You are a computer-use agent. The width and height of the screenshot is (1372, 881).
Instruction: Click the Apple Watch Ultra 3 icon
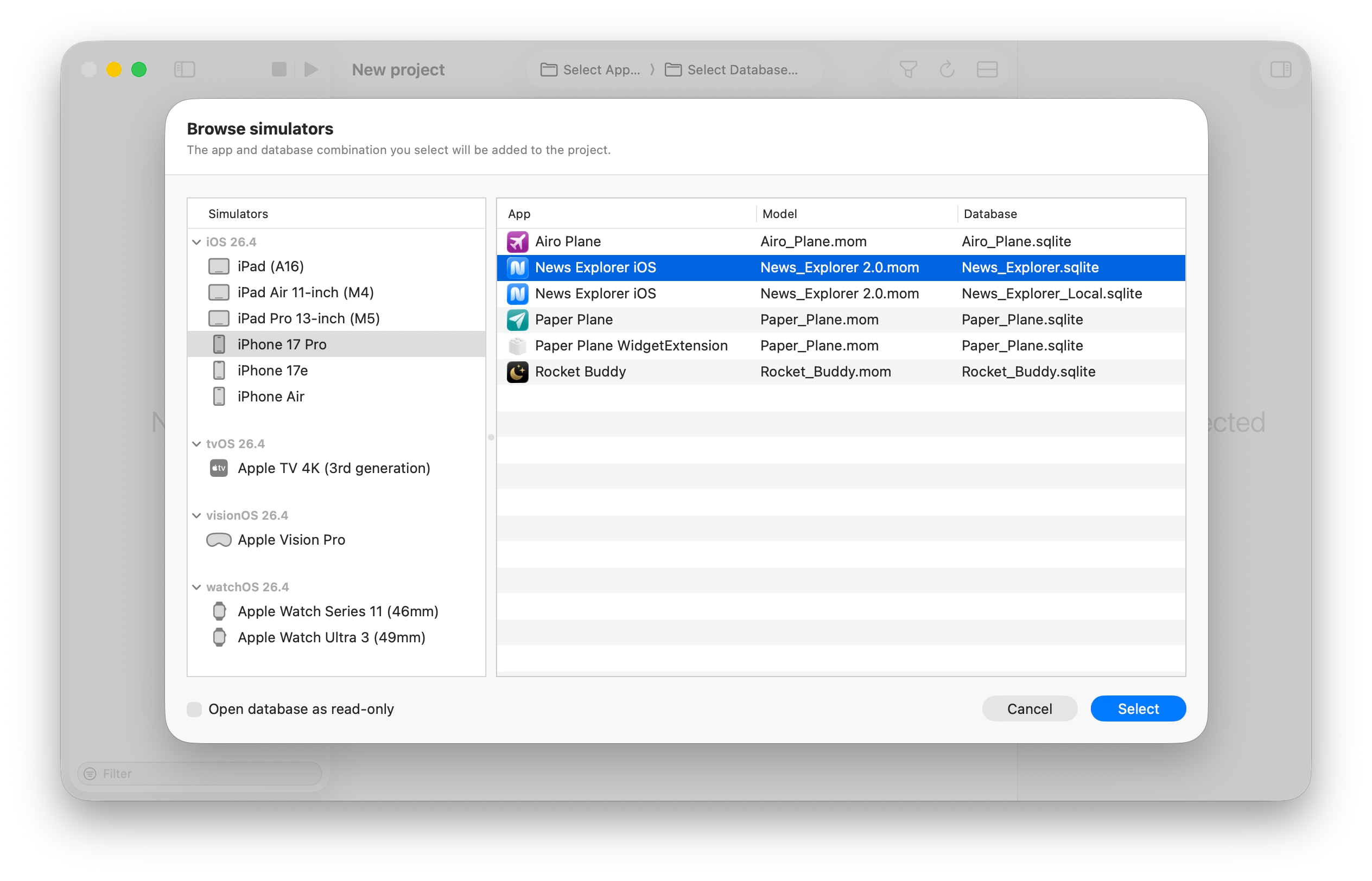point(219,637)
